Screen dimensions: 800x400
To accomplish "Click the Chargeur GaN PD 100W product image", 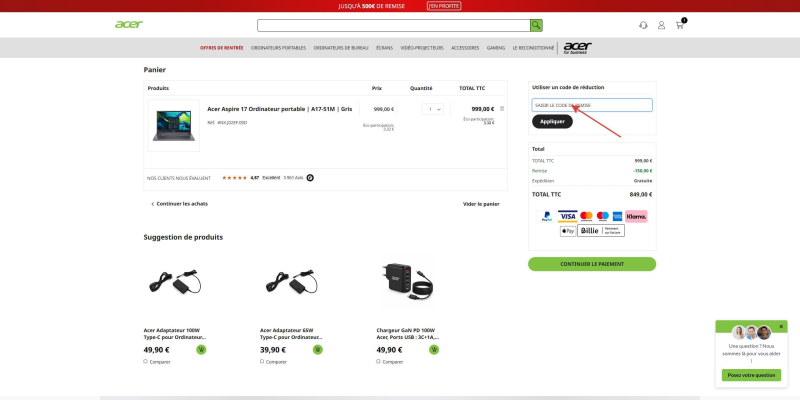I will click(x=408, y=281).
